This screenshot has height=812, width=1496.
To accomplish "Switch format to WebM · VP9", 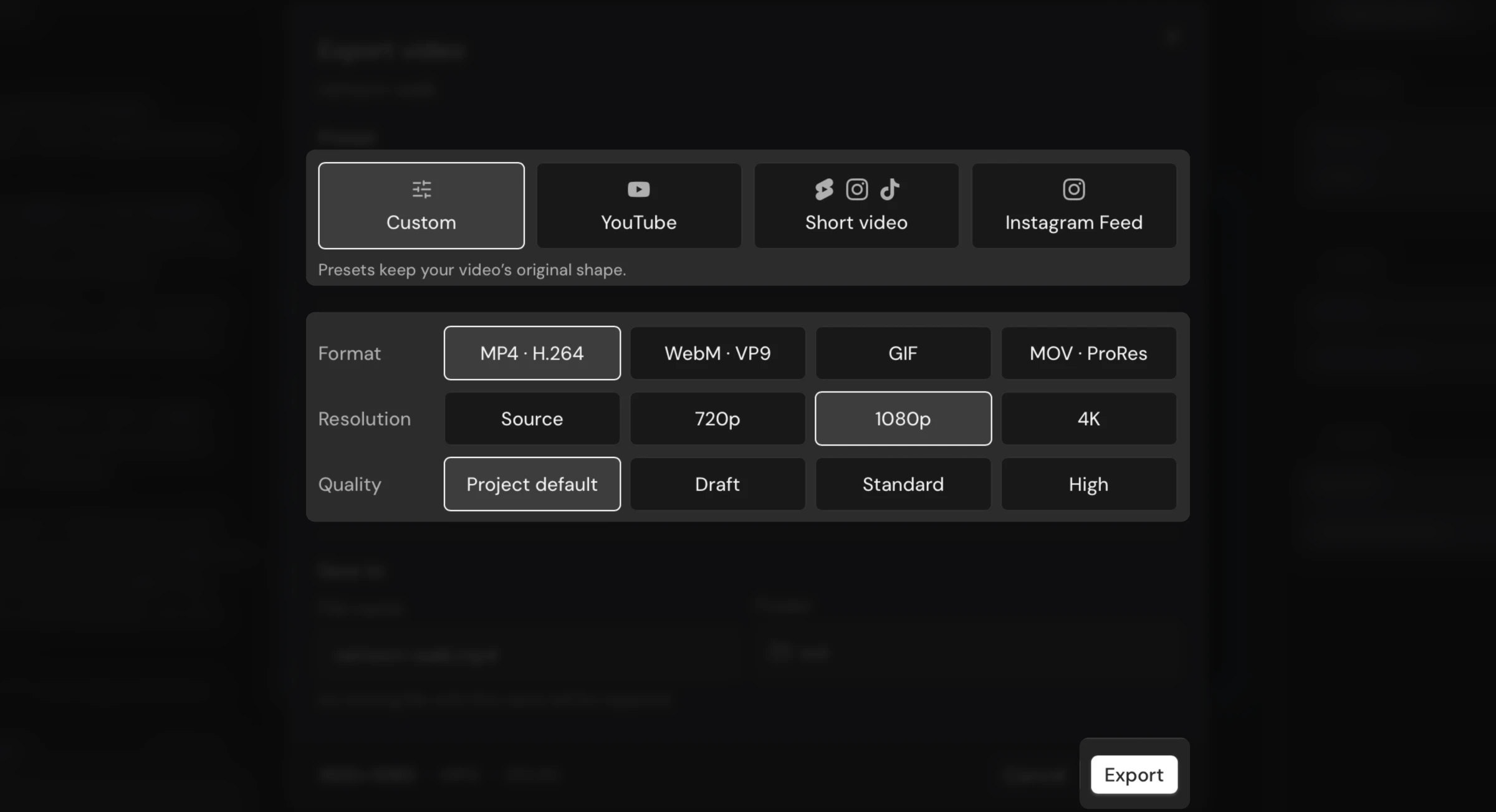I will pyautogui.click(x=717, y=353).
